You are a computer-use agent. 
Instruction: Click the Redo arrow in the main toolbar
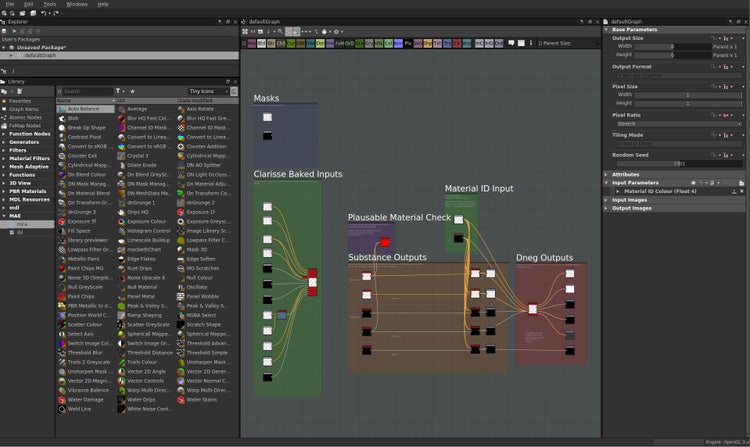click(x=55, y=13)
